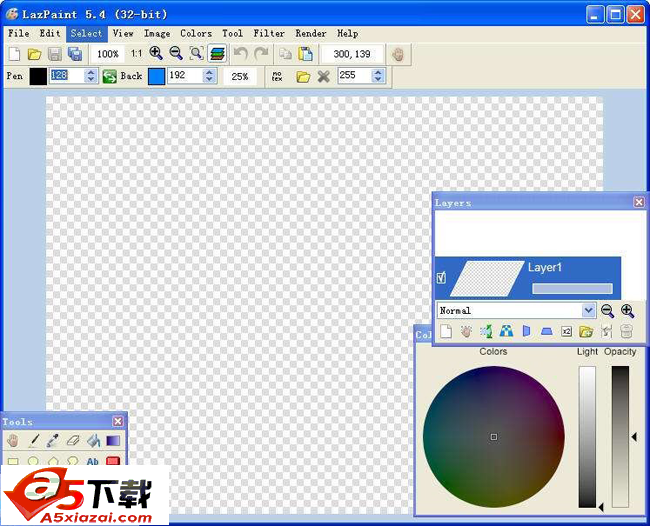Click the 100% zoom level field

(x=108, y=54)
